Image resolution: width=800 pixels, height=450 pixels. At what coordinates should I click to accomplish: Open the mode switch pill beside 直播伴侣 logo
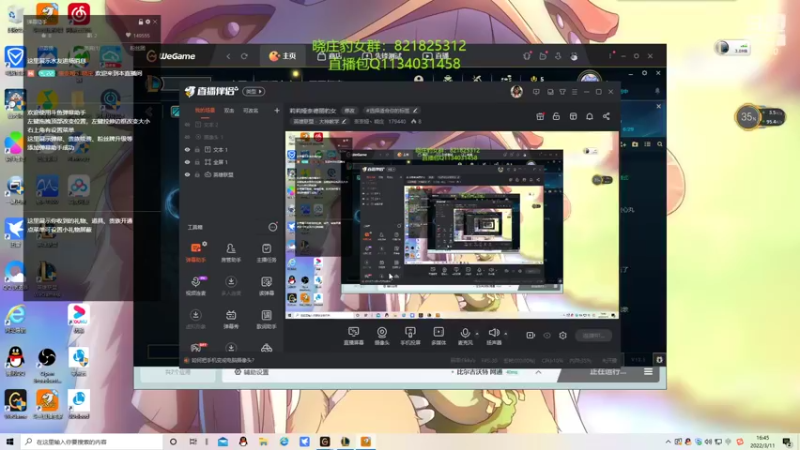[x=254, y=91]
